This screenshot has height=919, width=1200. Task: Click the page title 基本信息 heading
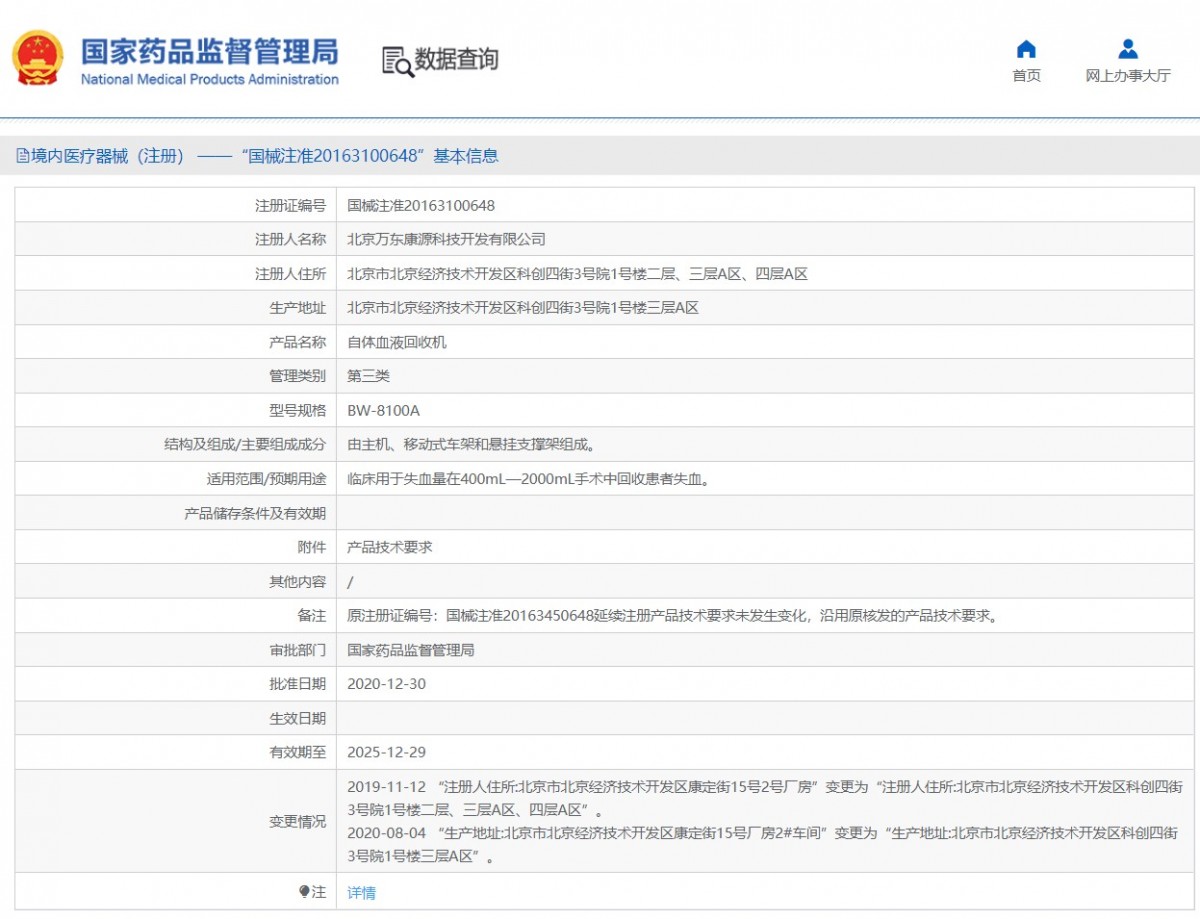tap(465, 156)
